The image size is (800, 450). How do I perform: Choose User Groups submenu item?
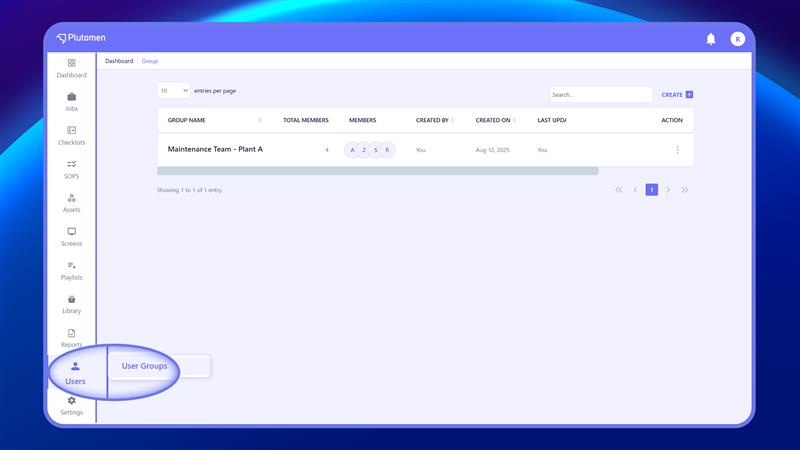point(144,366)
